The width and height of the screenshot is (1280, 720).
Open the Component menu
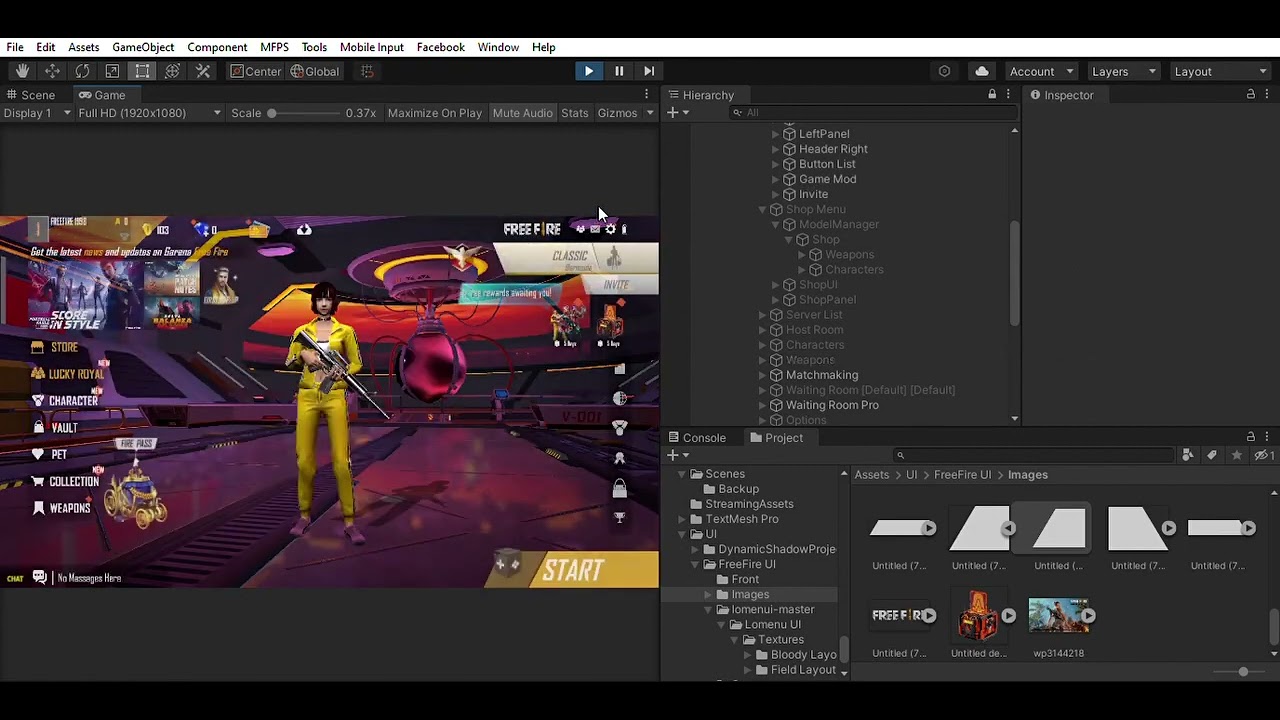pyautogui.click(x=217, y=47)
